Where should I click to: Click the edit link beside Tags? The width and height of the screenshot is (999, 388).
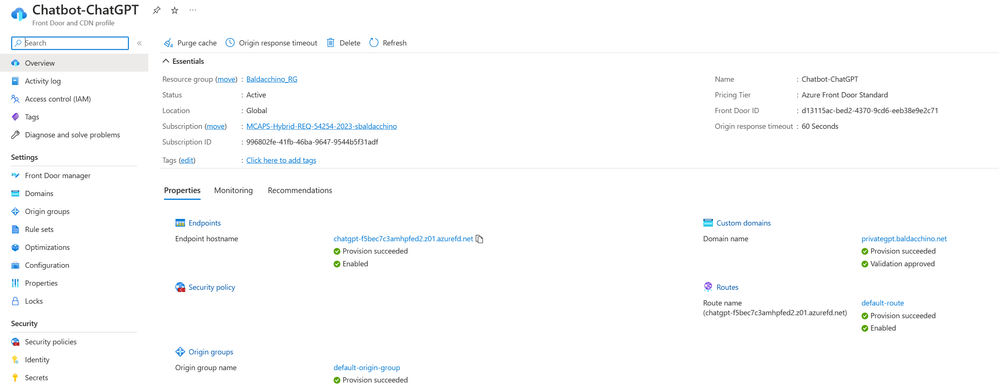point(187,161)
